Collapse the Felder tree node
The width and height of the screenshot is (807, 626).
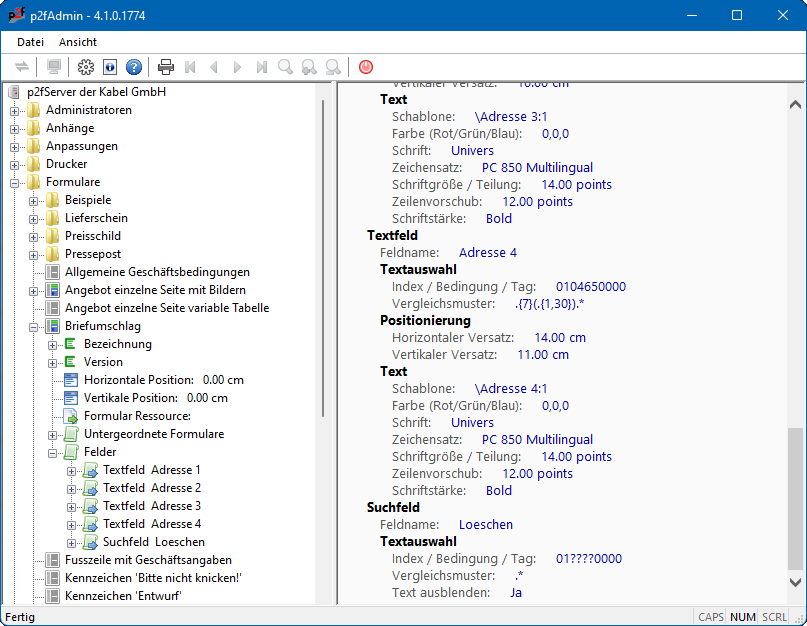click(x=53, y=452)
